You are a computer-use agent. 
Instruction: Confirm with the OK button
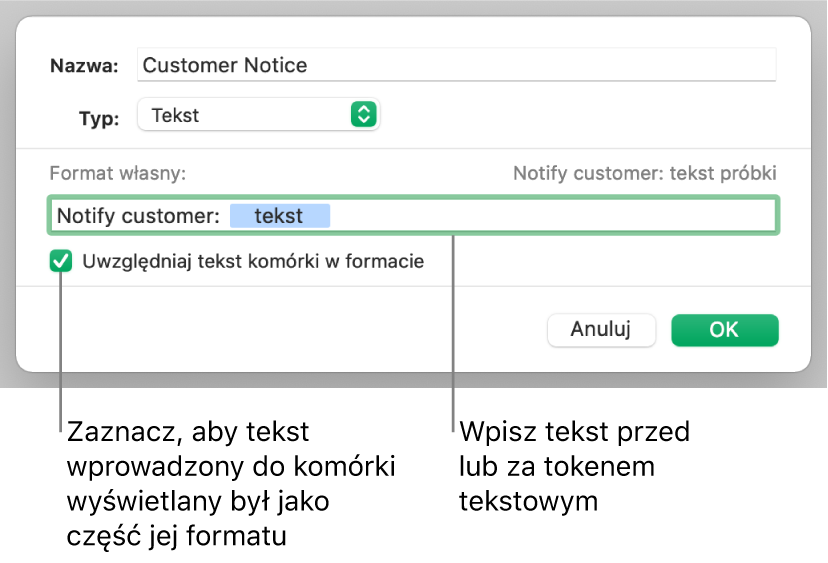pyautogui.click(x=724, y=330)
